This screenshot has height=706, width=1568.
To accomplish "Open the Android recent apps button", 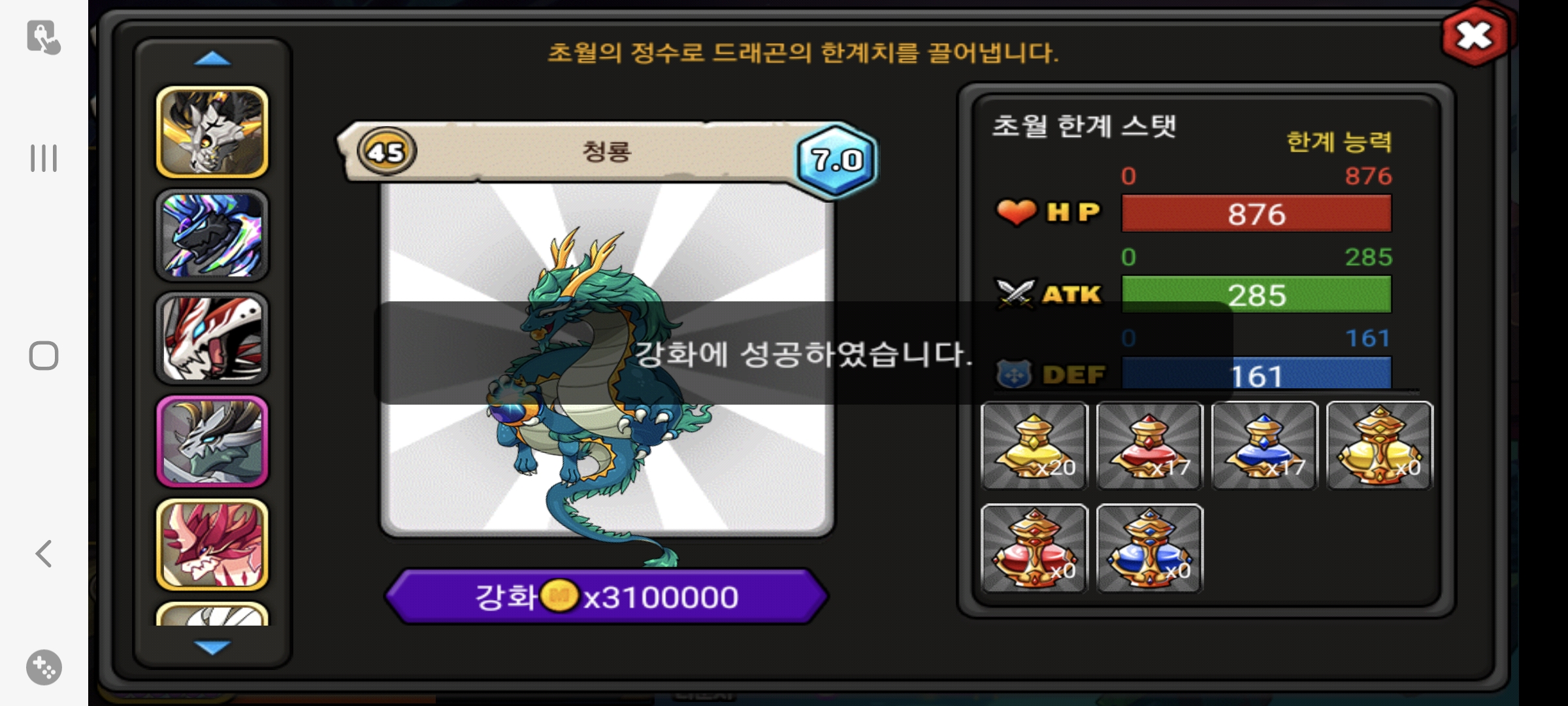I will 44,158.
